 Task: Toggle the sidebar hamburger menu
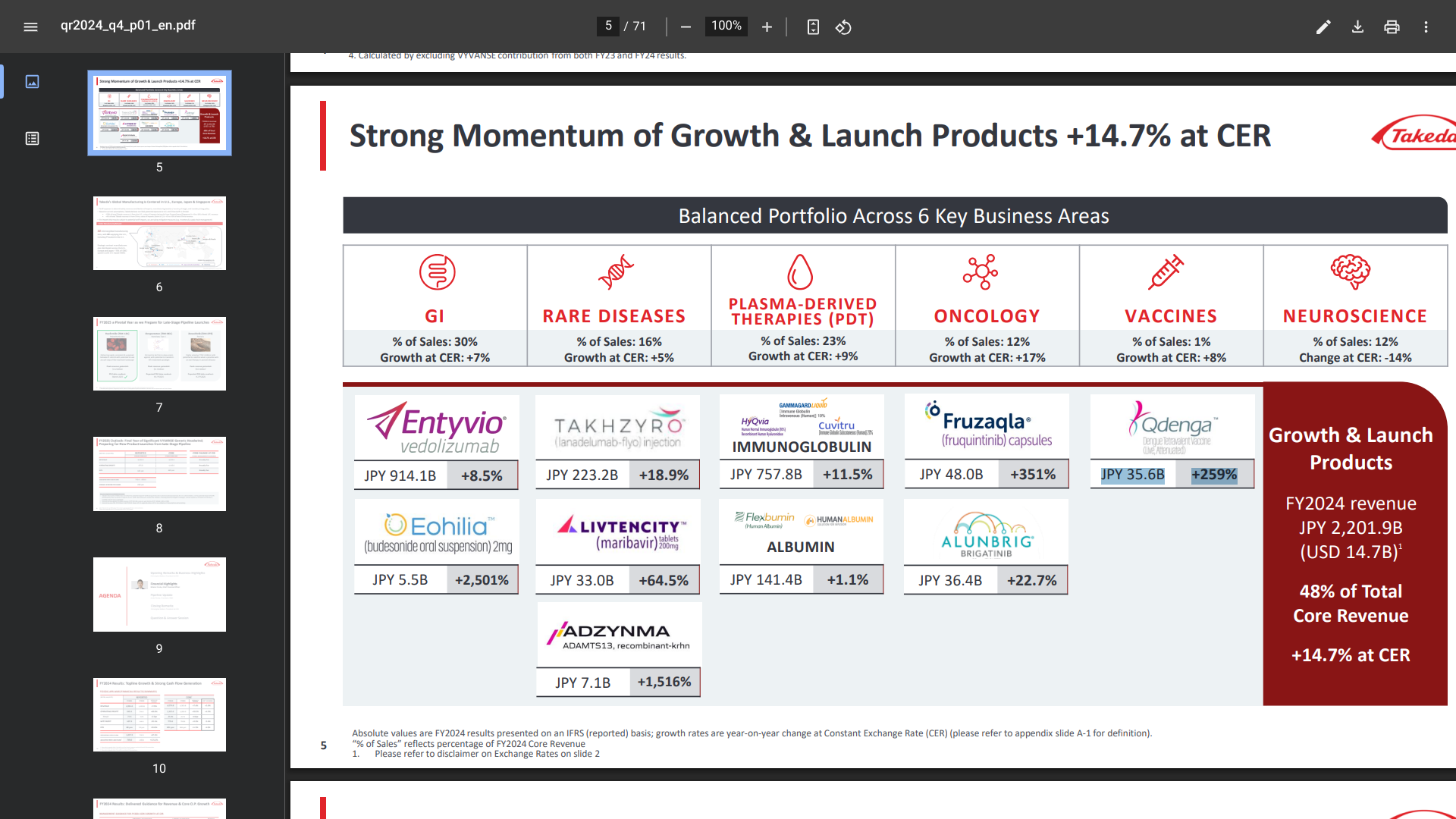coord(30,27)
